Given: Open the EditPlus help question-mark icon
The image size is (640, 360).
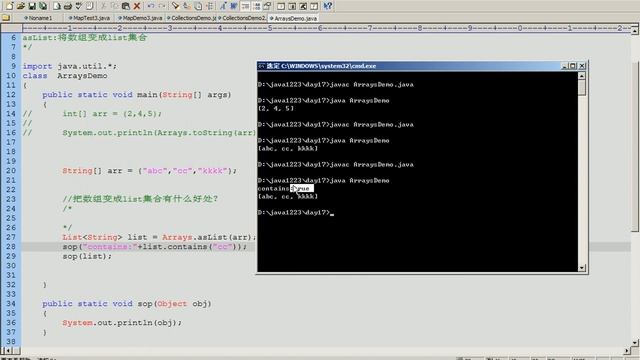Looking at the screenshot, I should (x=328, y=6).
